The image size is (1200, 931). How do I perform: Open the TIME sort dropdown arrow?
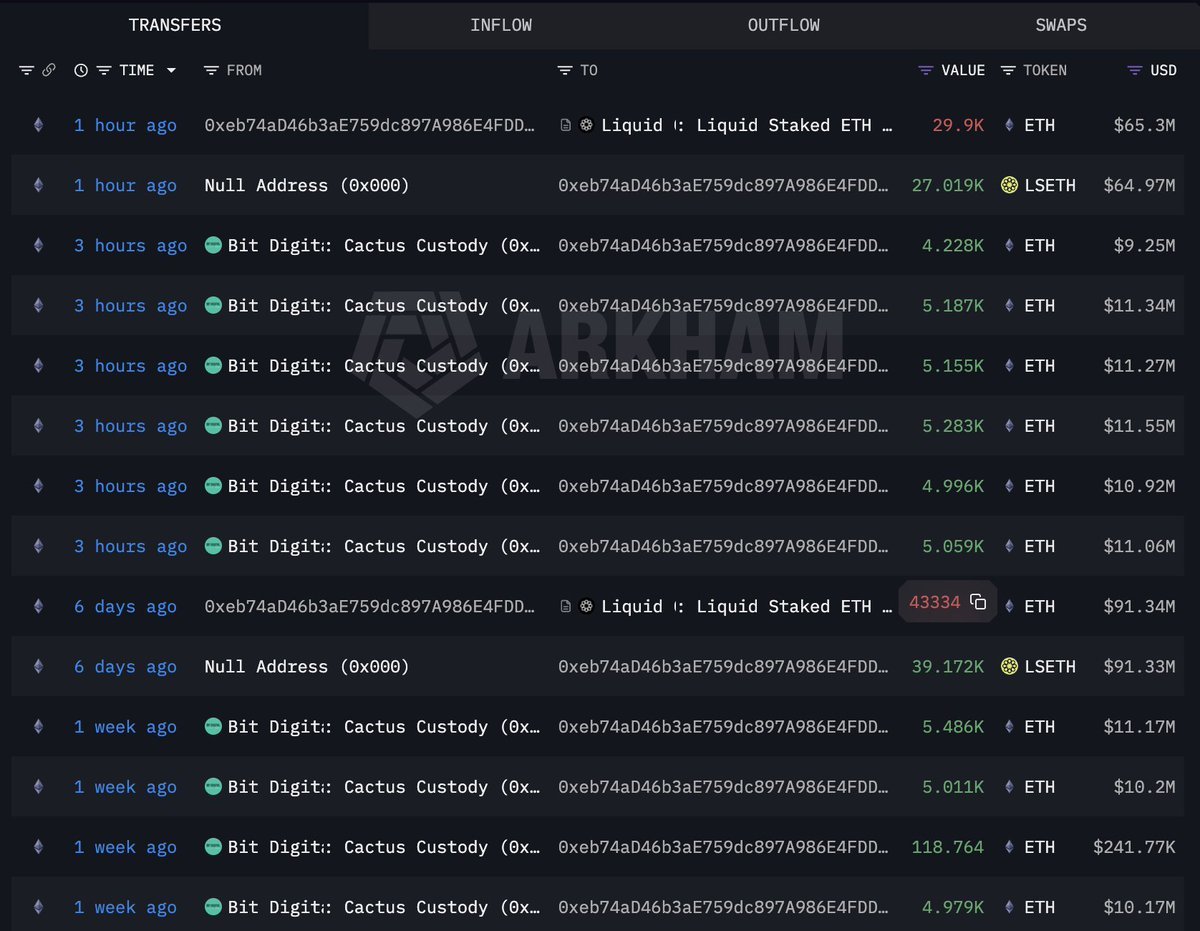[x=170, y=70]
